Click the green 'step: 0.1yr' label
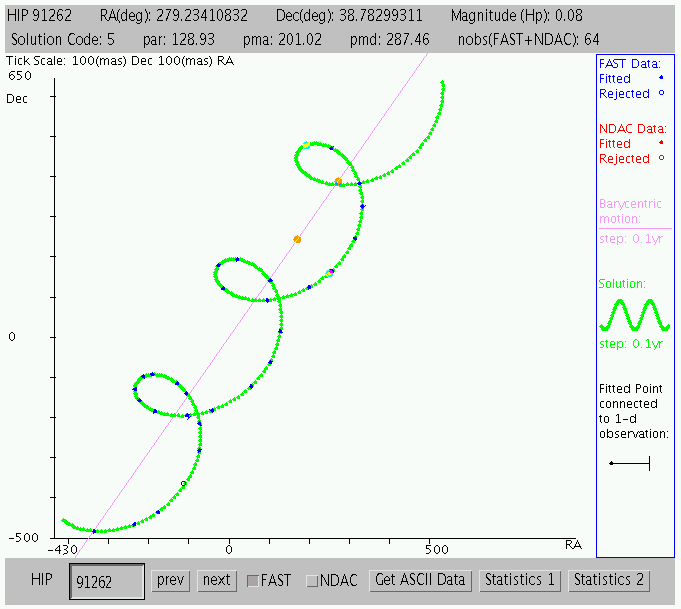Viewport: 681px width, 609px height. tap(631, 344)
